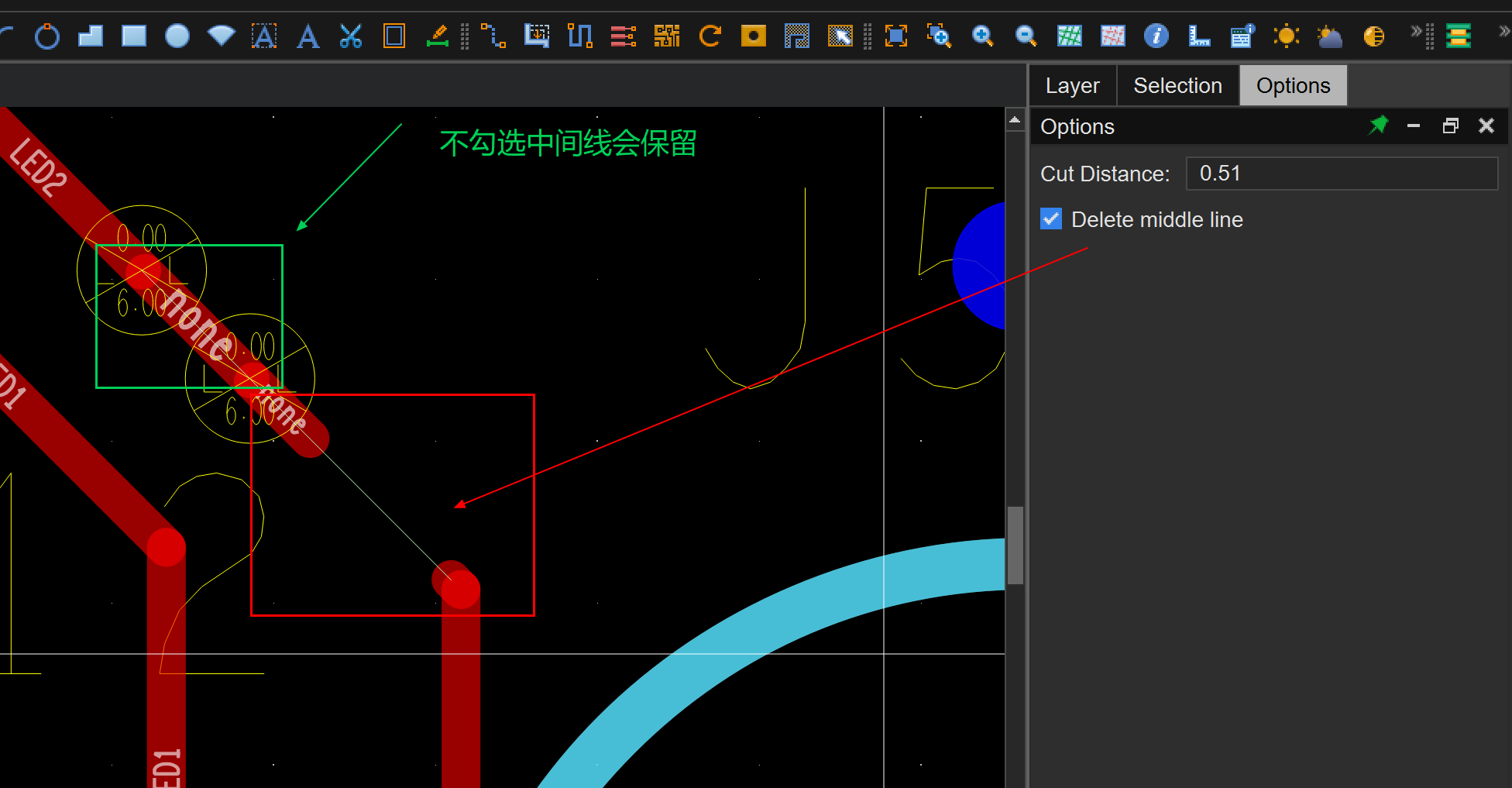
Task: Click the canvas scrollbar up arrow
Action: click(1015, 120)
